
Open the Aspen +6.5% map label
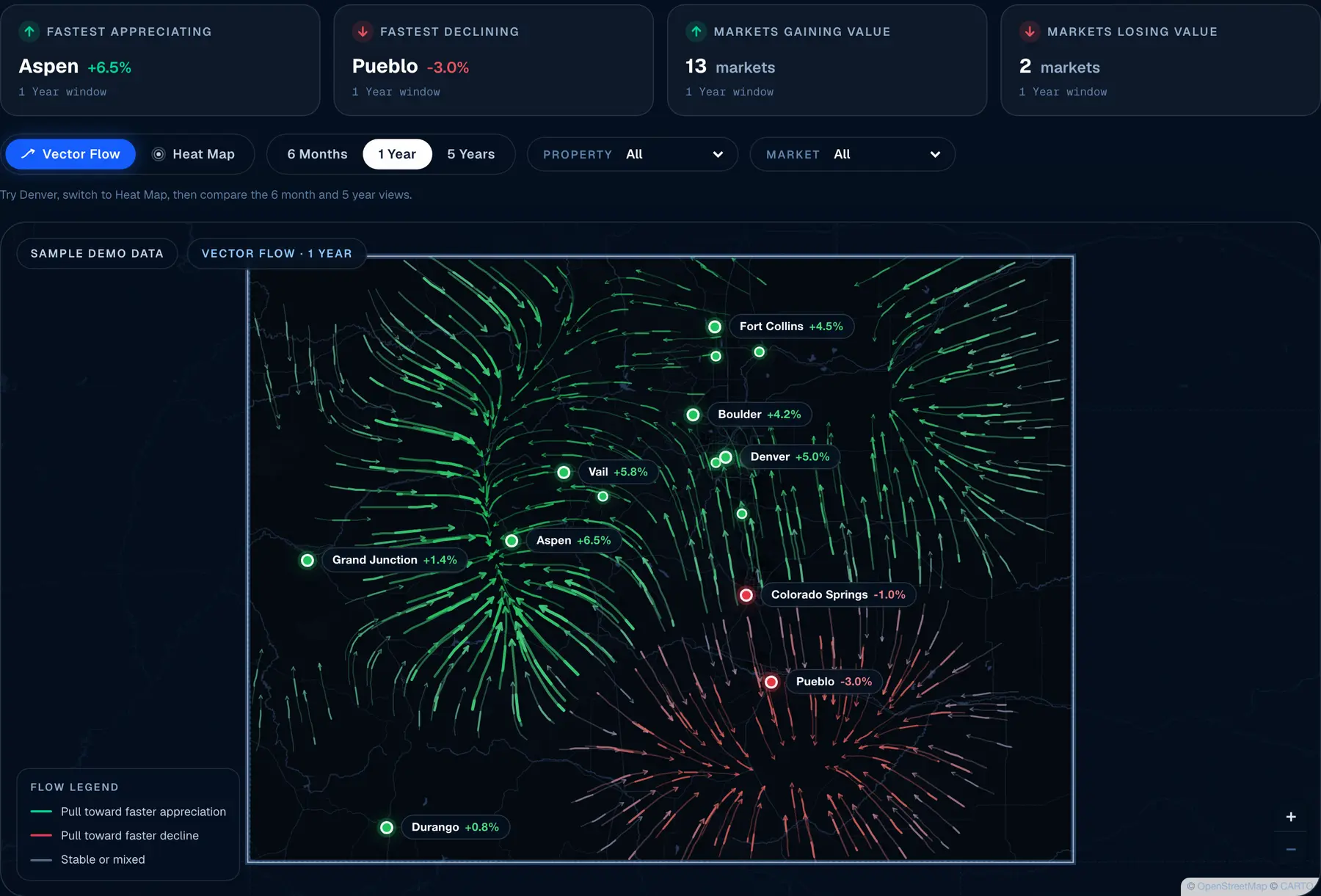573,541
